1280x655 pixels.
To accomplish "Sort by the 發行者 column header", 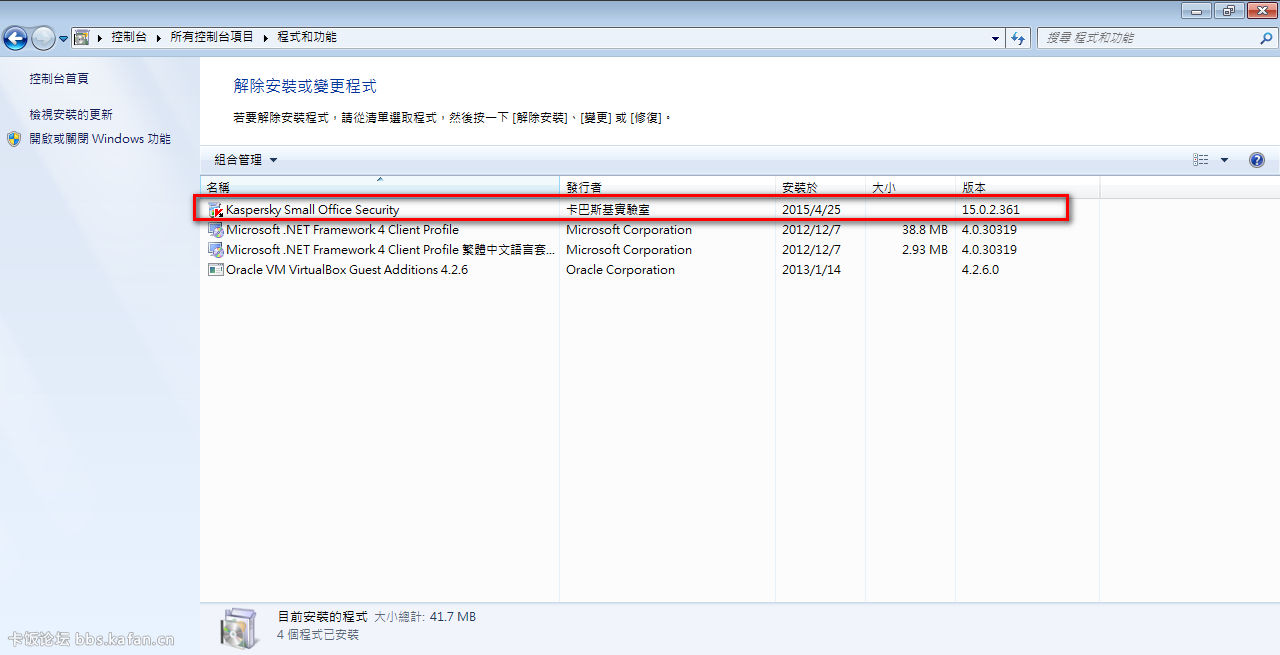I will click(x=668, y=187).
